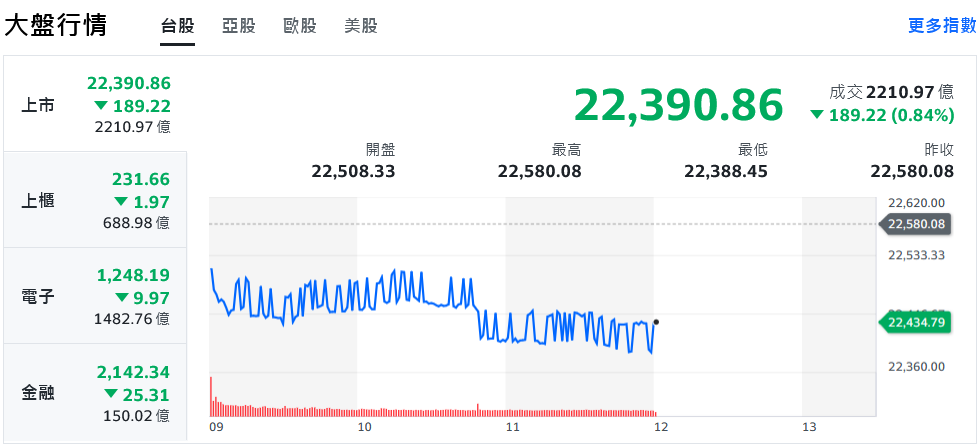The image size is (978, 448).
Task: Click the green down arrow under 成交 2210.97
Action: (x=817, y=115)
